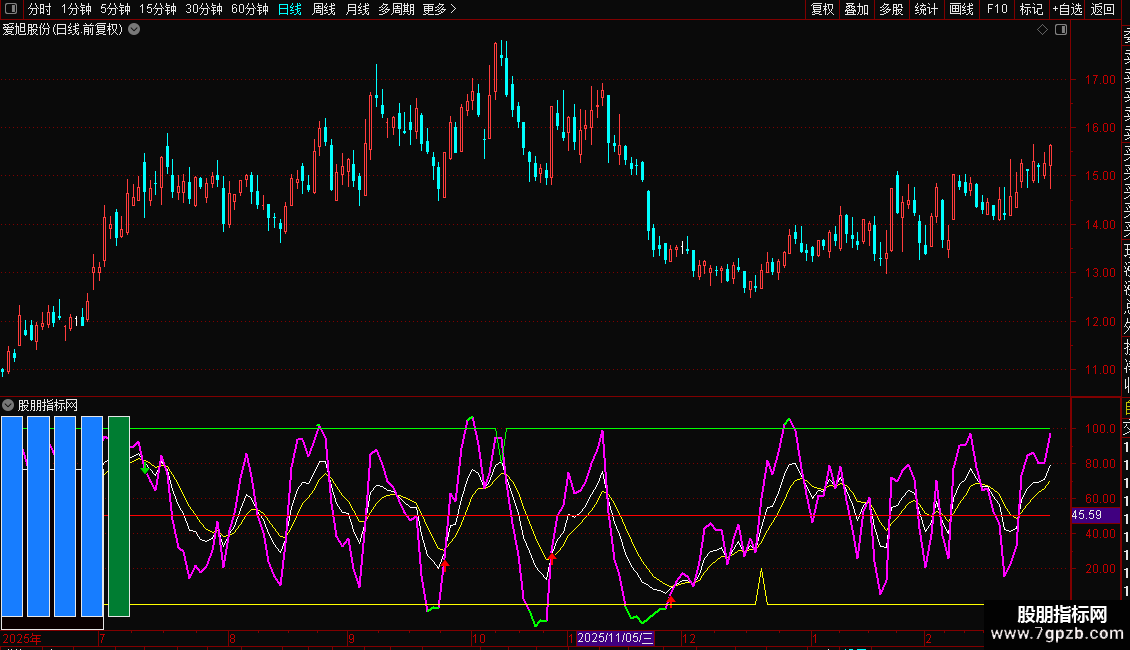Switch to 周线 weekly period
The height and width of the screenshot is (650, 1130).
[x=324, y=9]
